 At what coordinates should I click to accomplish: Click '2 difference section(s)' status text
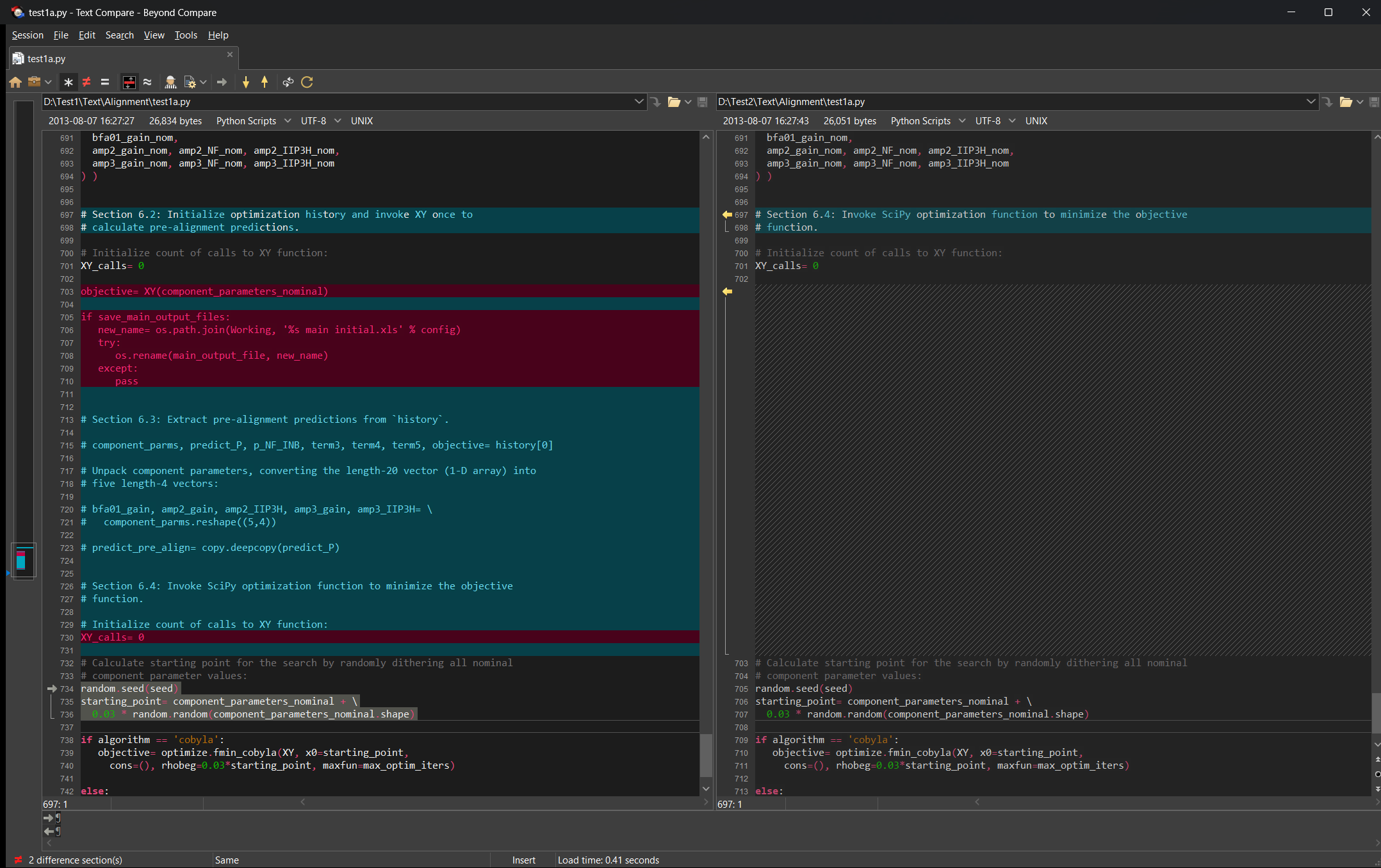(76, 860)
